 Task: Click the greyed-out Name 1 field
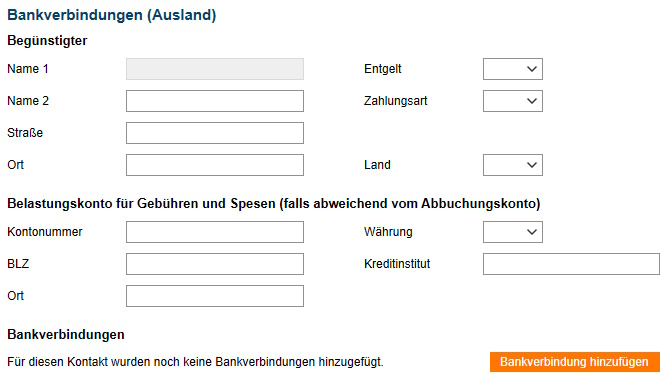point(215,69)
